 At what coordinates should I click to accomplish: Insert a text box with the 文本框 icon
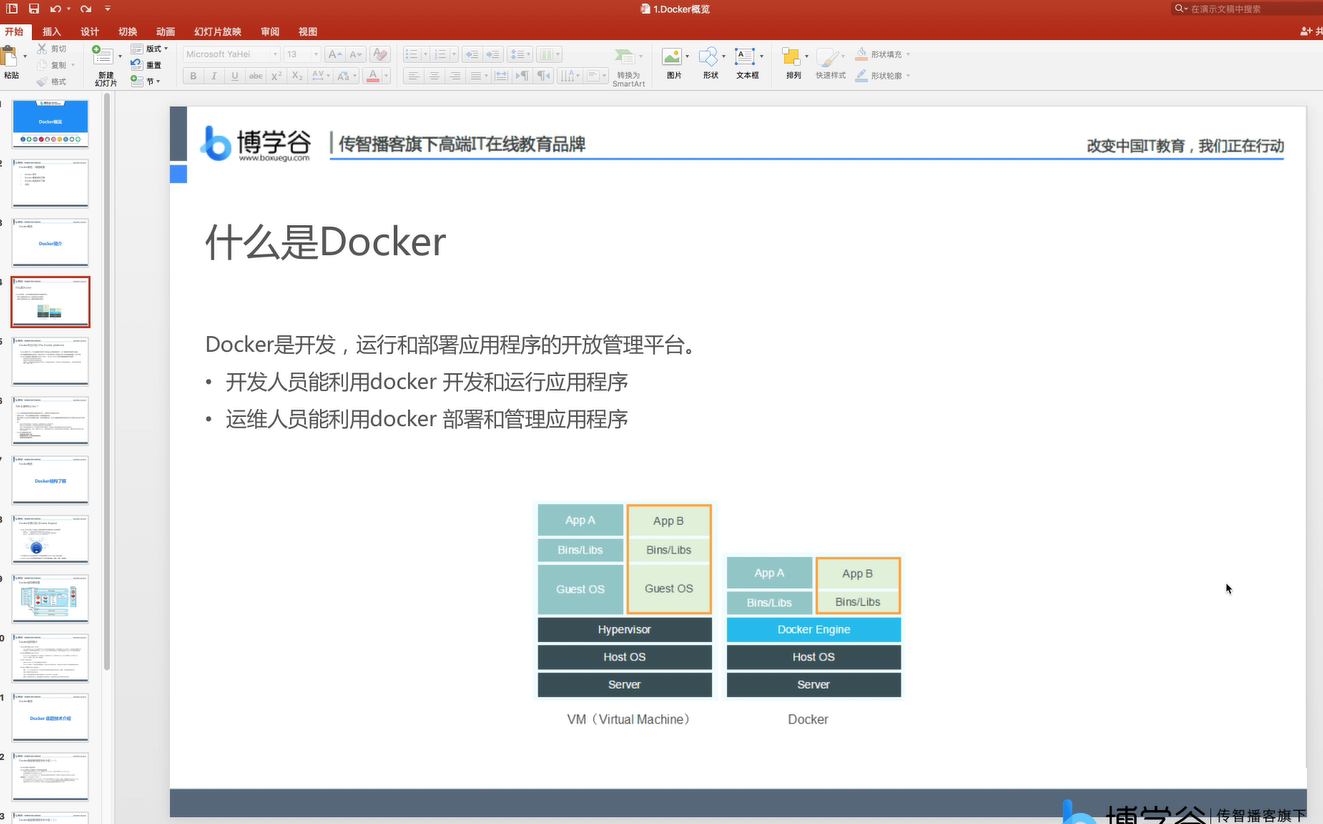[745, 60]
